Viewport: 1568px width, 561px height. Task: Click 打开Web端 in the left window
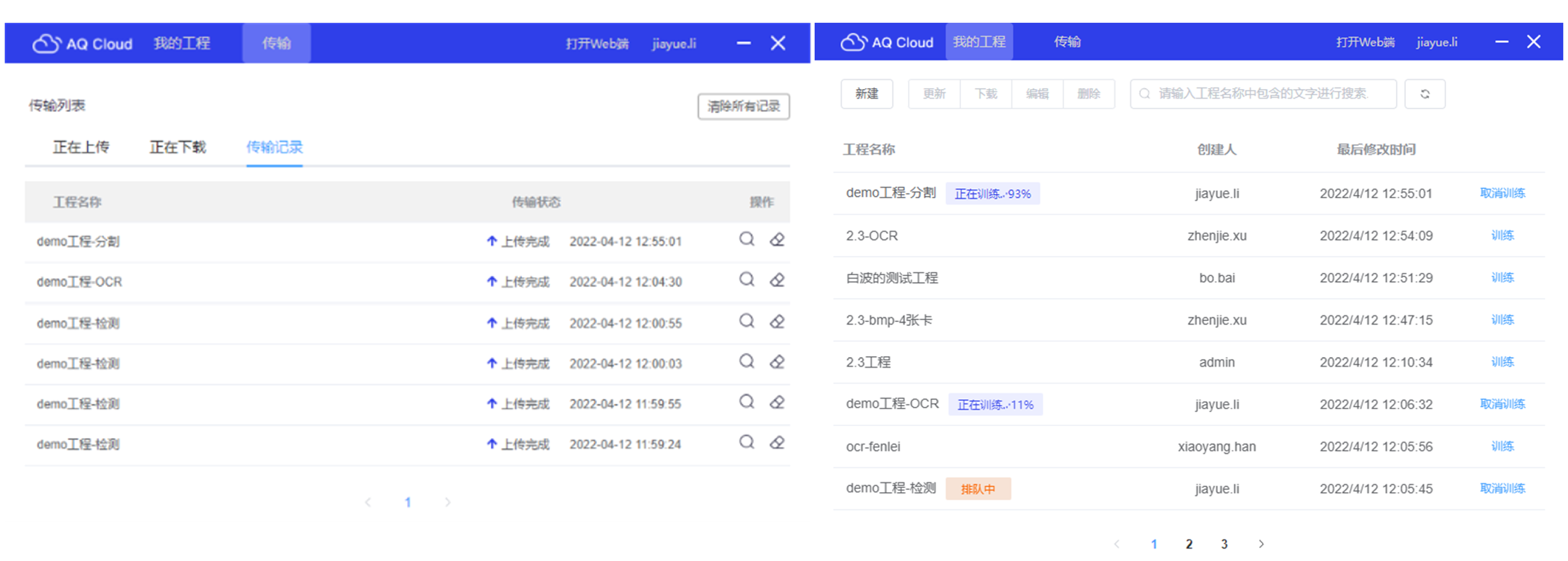(x=596, y=44)
